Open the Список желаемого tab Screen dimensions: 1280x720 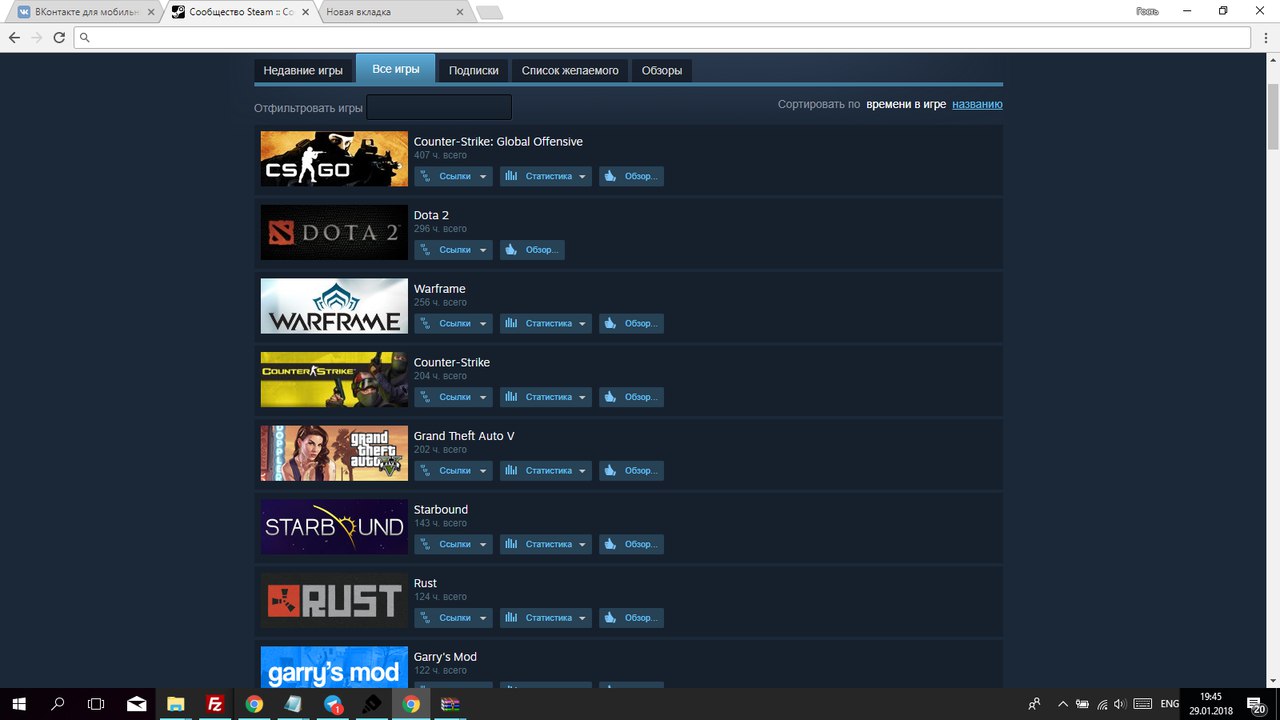(570, 70)
